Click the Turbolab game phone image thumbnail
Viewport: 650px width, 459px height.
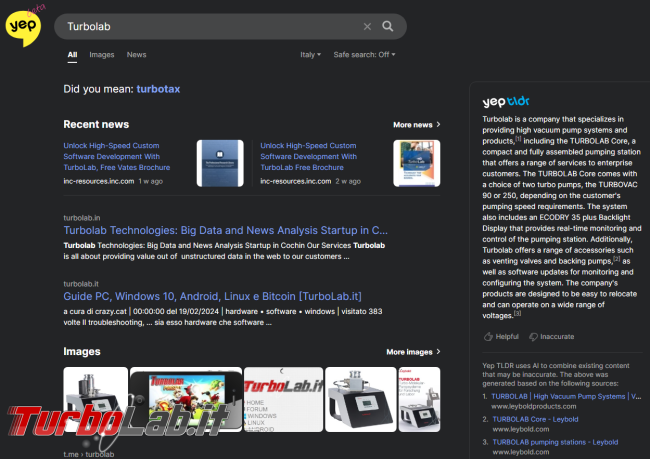[x=186, y=399]
